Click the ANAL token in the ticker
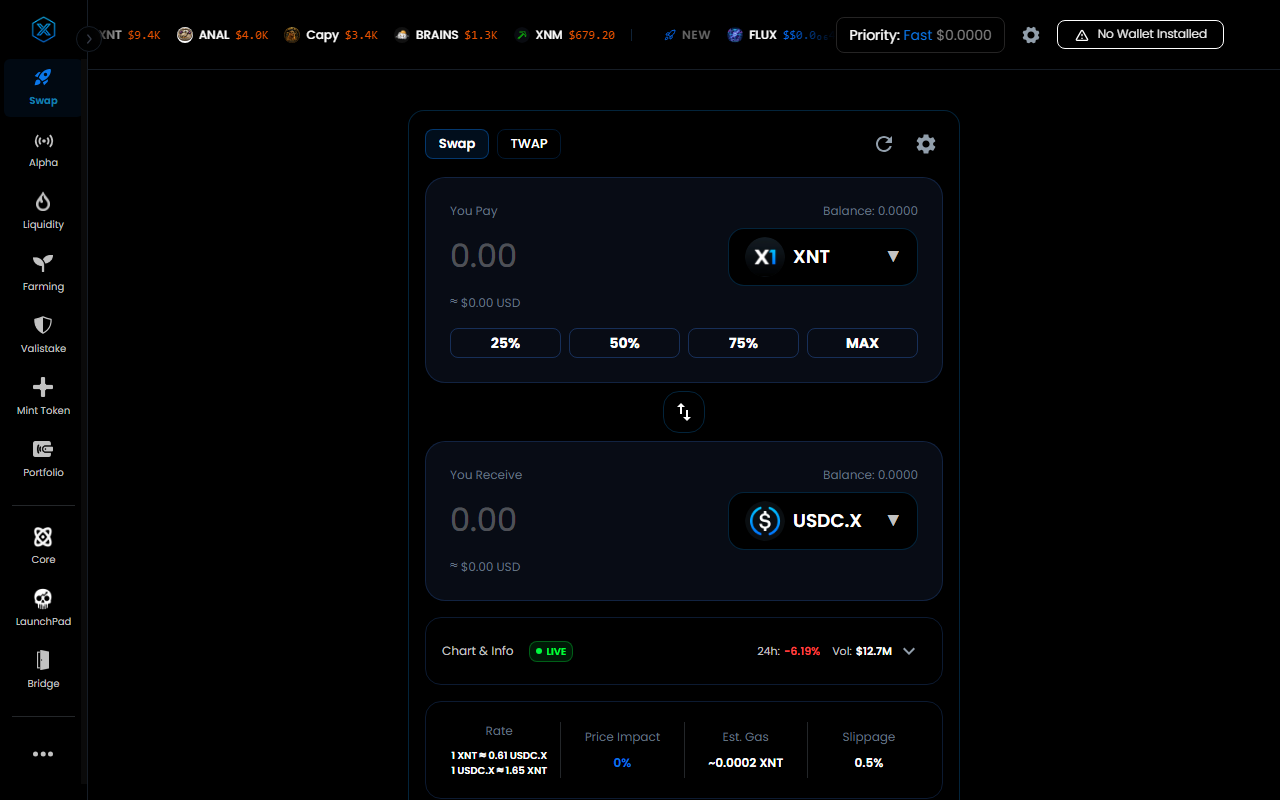The height and width of the screenshot is (800, 1280). (223, 35)
